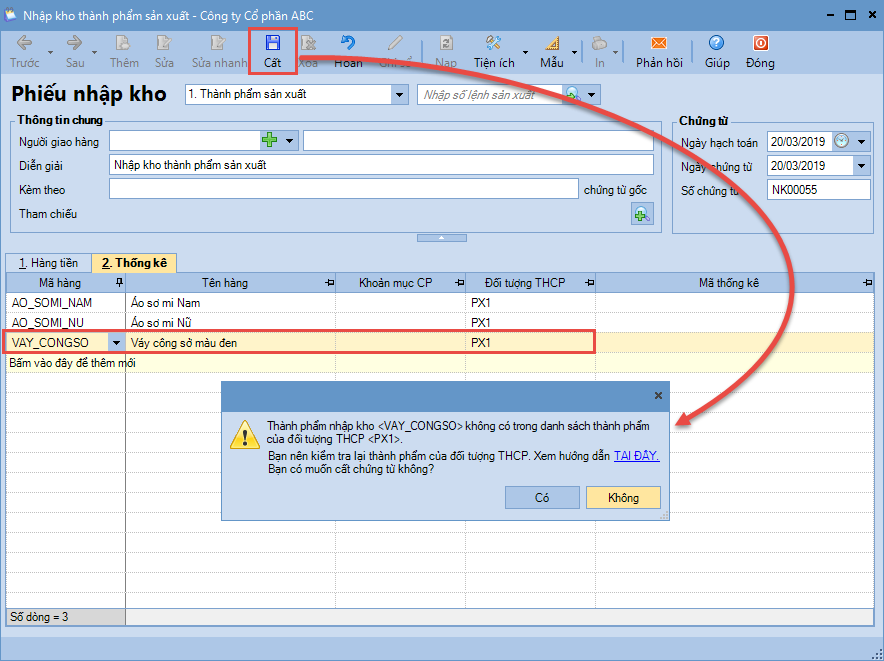The height and width of the screenshot is (661, 884).
Task: Click the Phản hồi feedback envelope icon
Action: (658, 44)
